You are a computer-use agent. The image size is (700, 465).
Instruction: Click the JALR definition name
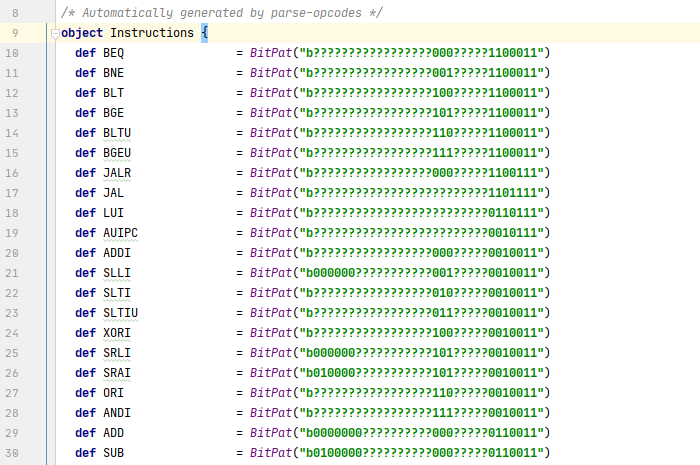click(x=117, y=173)
